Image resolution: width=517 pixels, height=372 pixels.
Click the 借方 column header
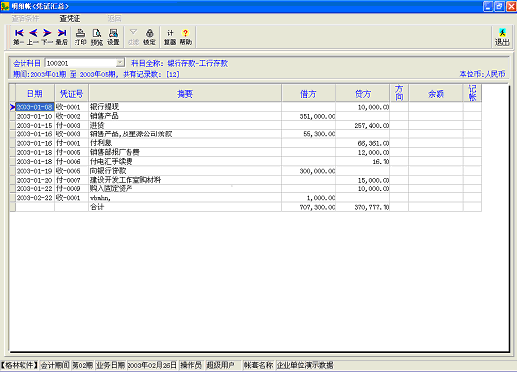[x=308, y=94]
